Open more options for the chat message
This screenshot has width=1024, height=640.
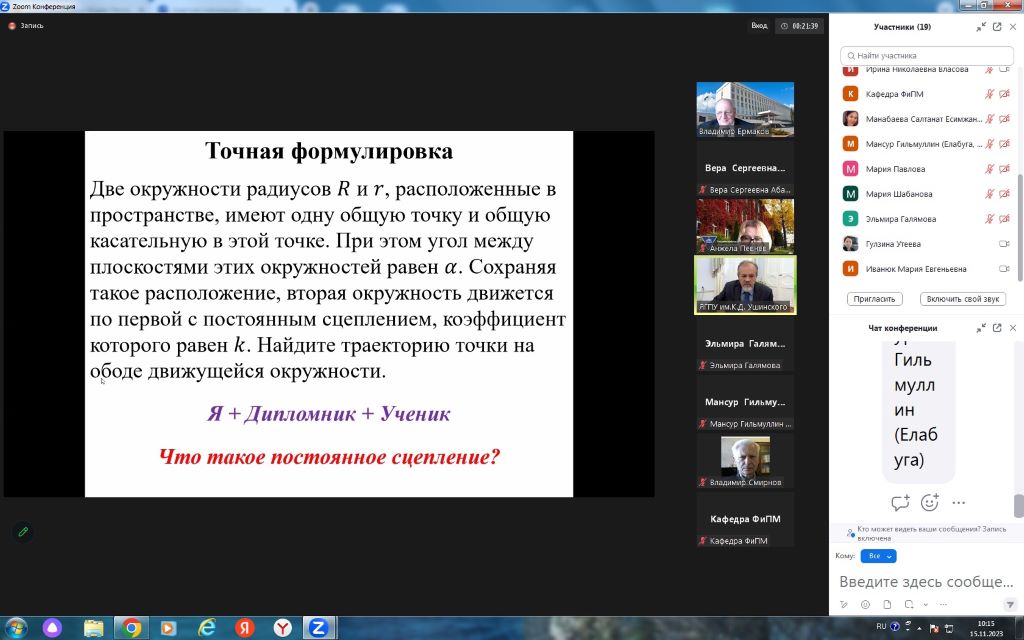click(x=959, y=503)
